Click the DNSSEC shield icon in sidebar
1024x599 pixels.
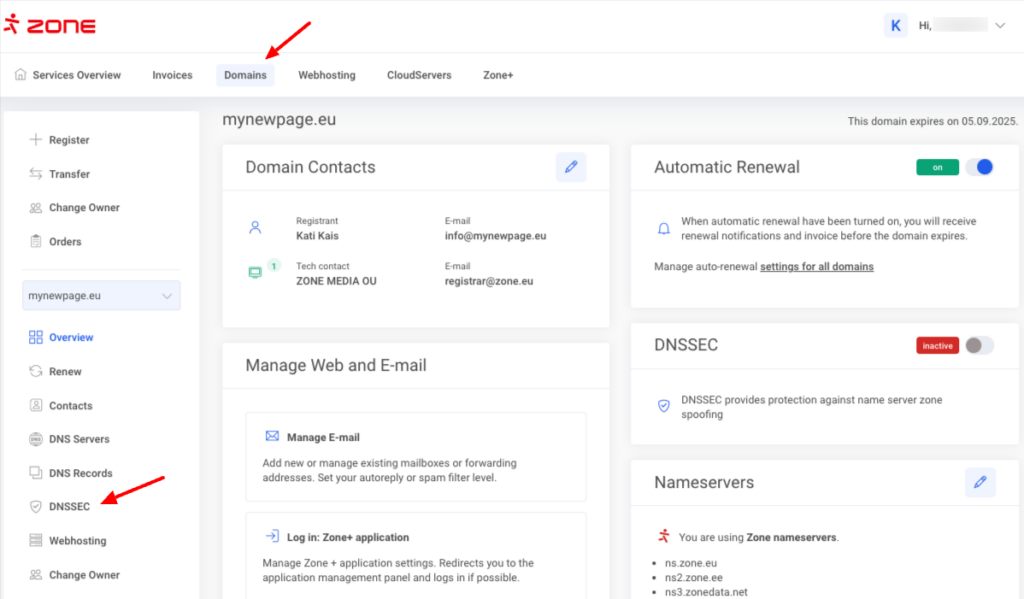pos(36,507)
